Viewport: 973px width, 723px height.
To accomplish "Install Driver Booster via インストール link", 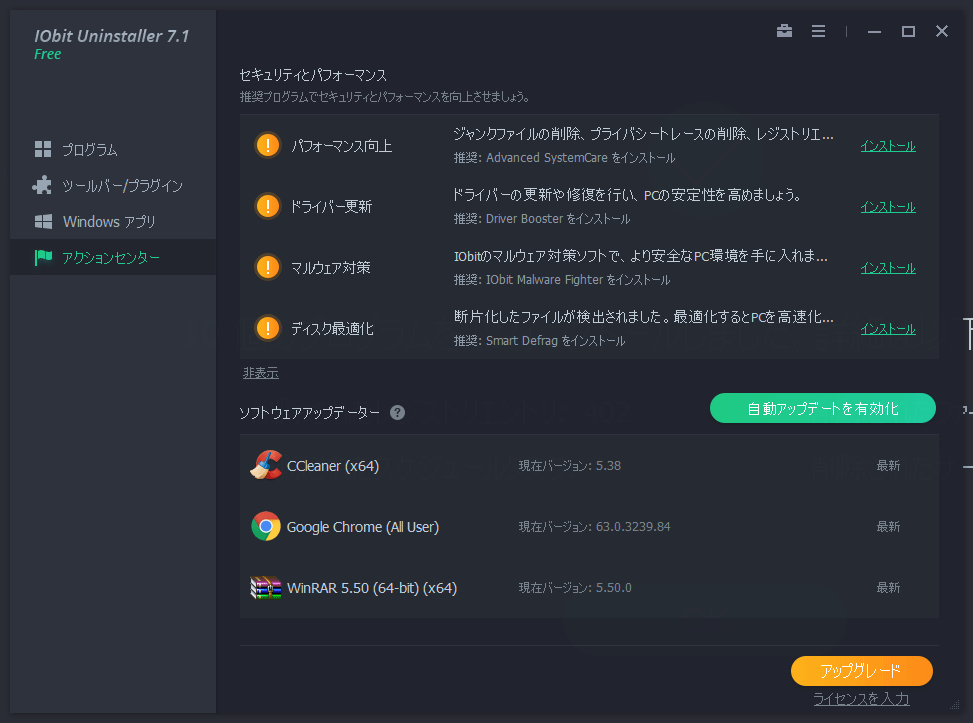I will point(888,207).
